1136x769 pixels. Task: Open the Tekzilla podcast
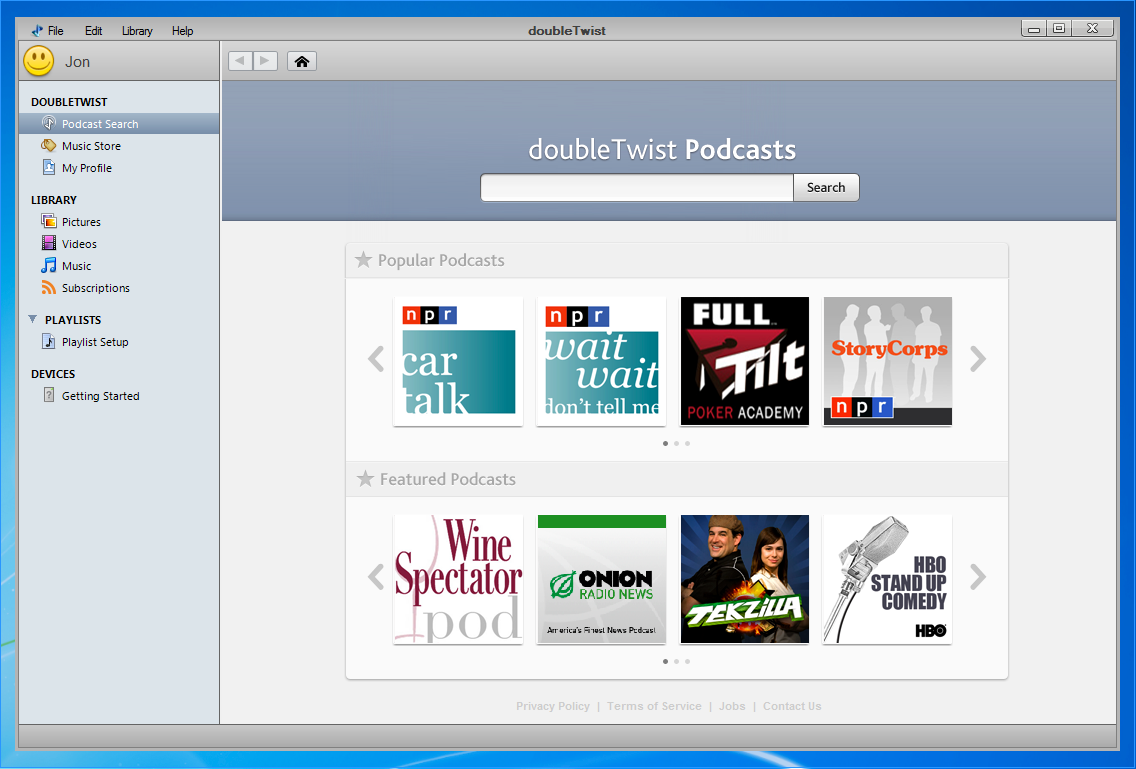[x=745, y=579]
